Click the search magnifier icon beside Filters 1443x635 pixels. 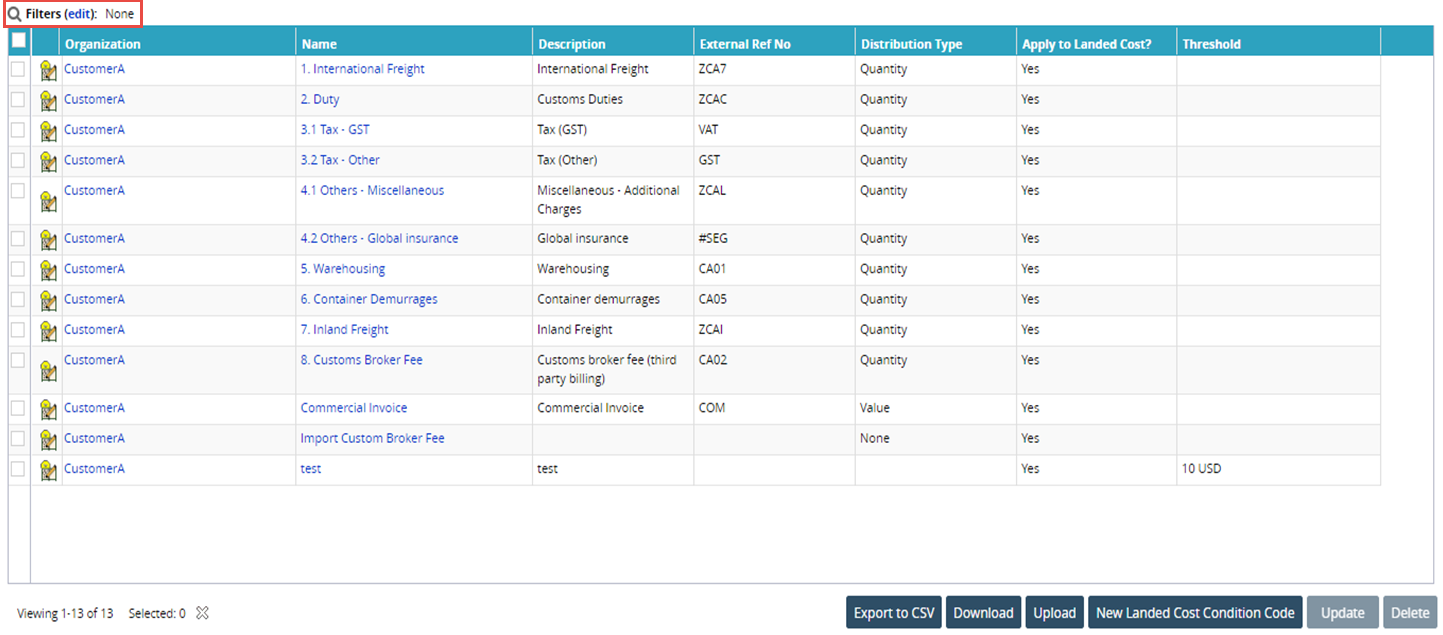tap(15, 14)
